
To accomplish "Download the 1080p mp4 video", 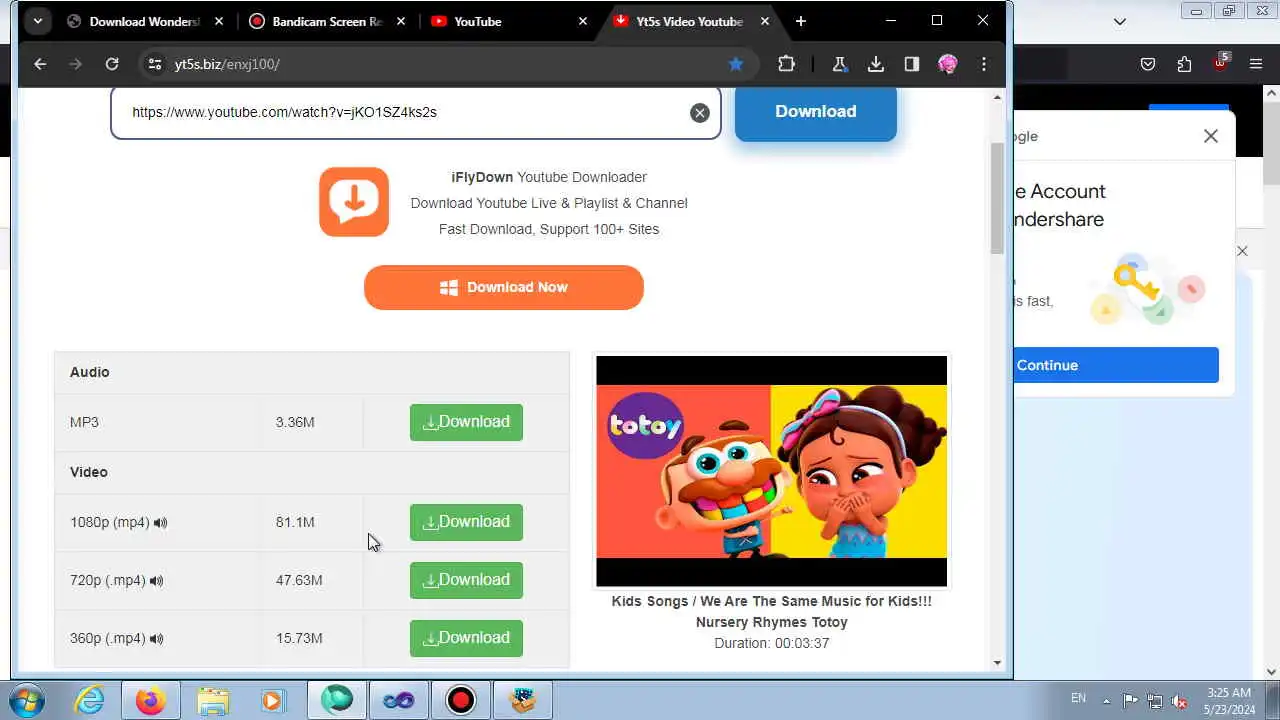I will pyautogui.click(x=466, y=522).
